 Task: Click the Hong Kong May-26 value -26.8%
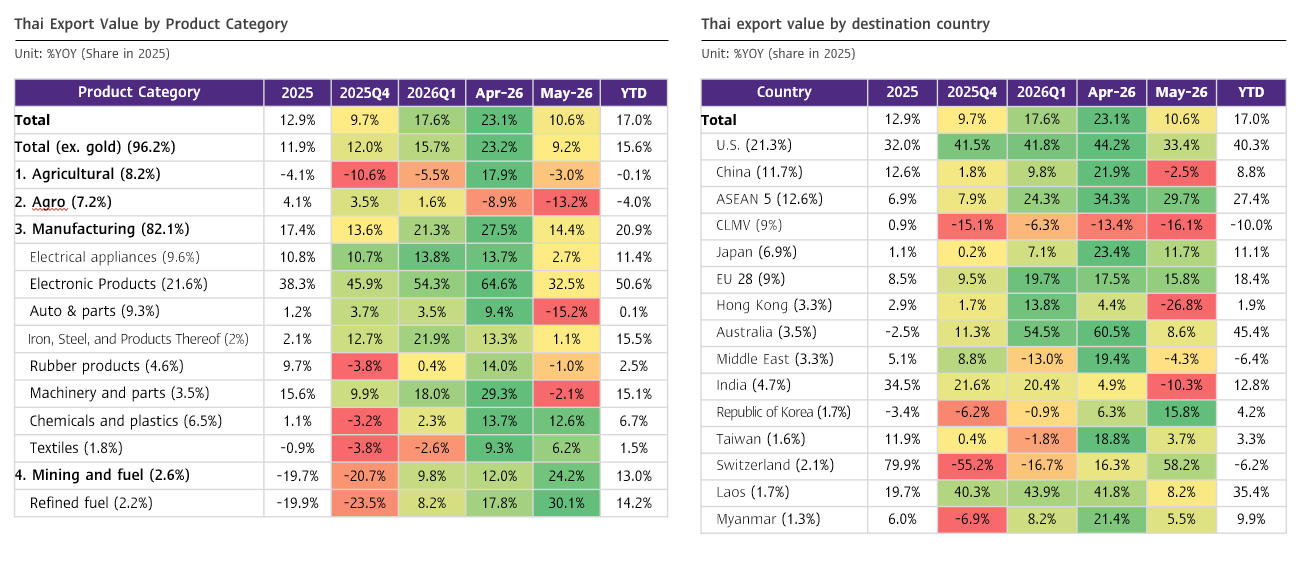click(x=1182, y=305)
